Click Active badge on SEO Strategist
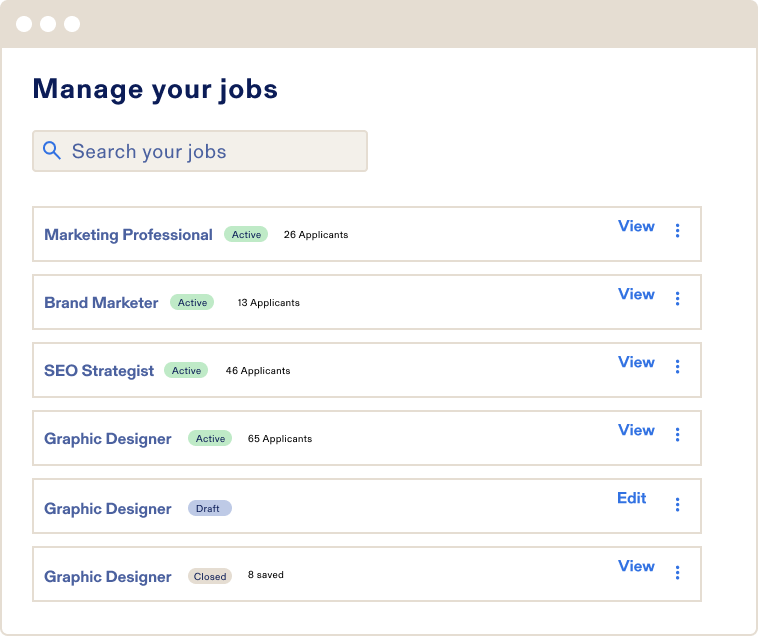 pyautogui.click(x=186, y=371)
